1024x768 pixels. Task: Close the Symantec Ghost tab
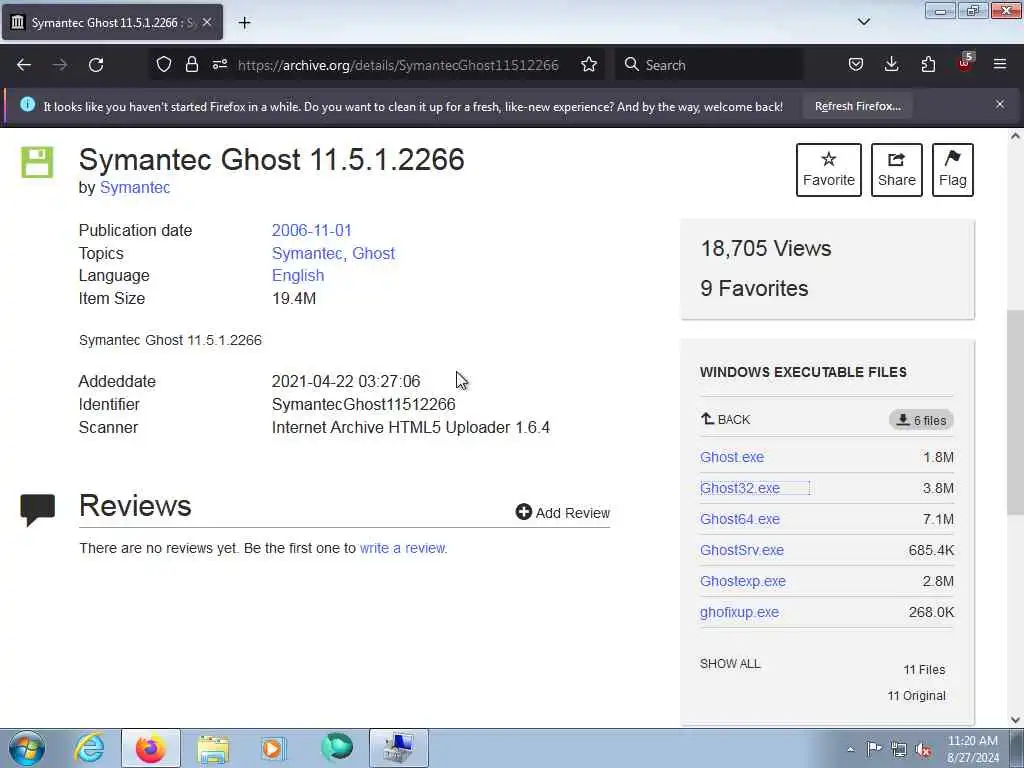[207, 22]
